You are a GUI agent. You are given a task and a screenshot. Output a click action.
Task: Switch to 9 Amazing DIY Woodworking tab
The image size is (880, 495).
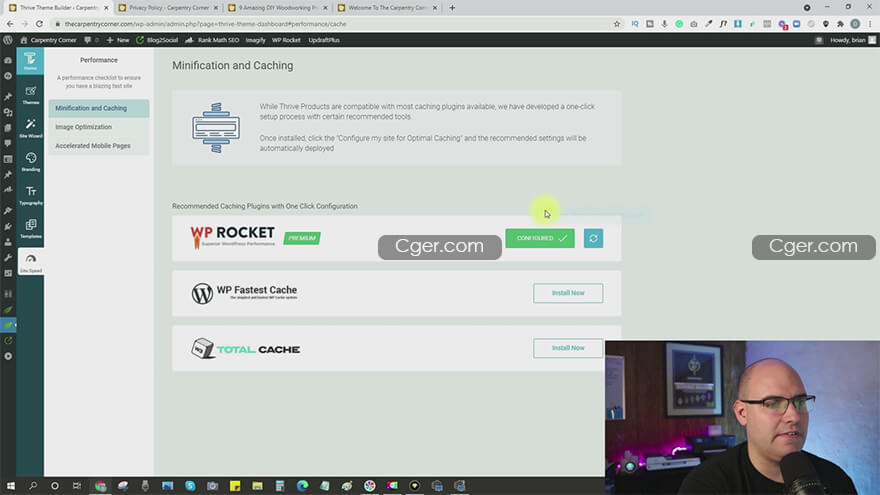[278, 8]
